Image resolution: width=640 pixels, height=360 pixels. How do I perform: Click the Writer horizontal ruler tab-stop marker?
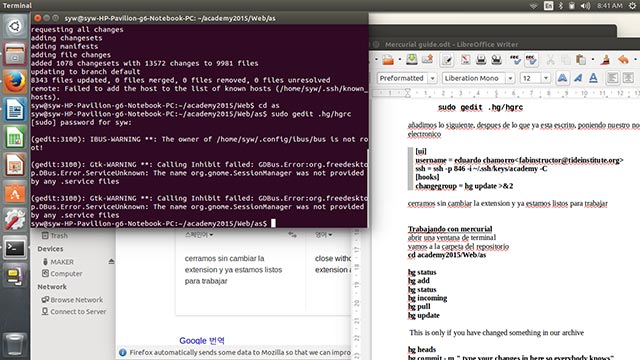pos(407,93)
